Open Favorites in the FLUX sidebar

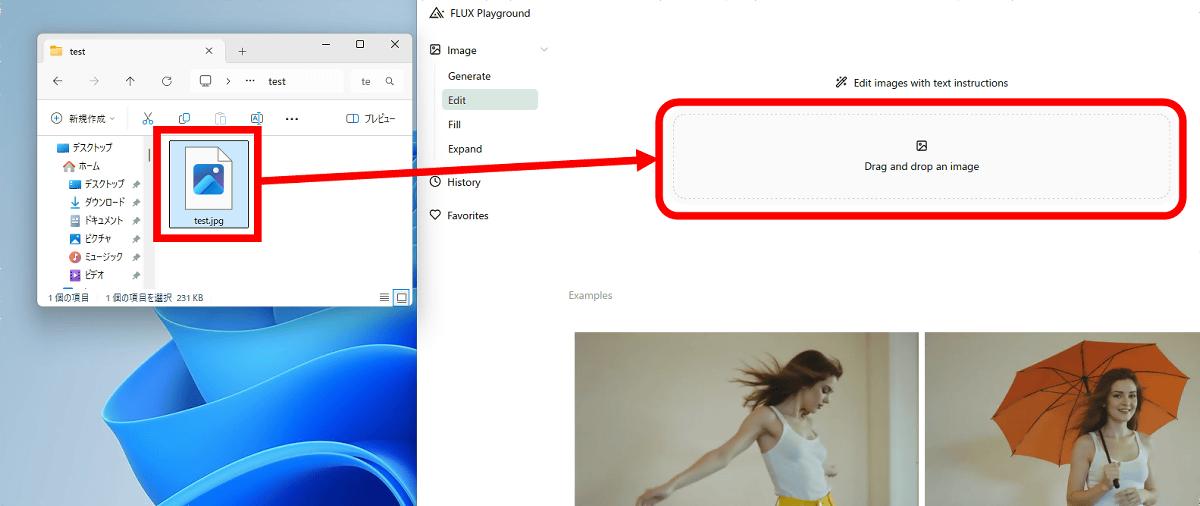click(459, 215)
